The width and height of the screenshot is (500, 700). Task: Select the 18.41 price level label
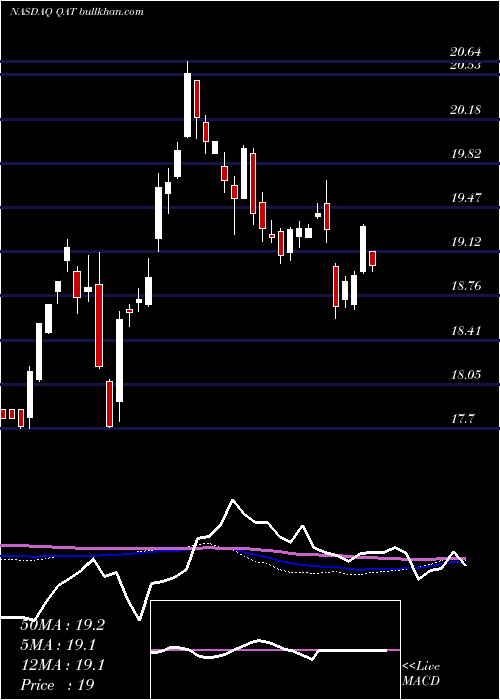pos(466,331)
